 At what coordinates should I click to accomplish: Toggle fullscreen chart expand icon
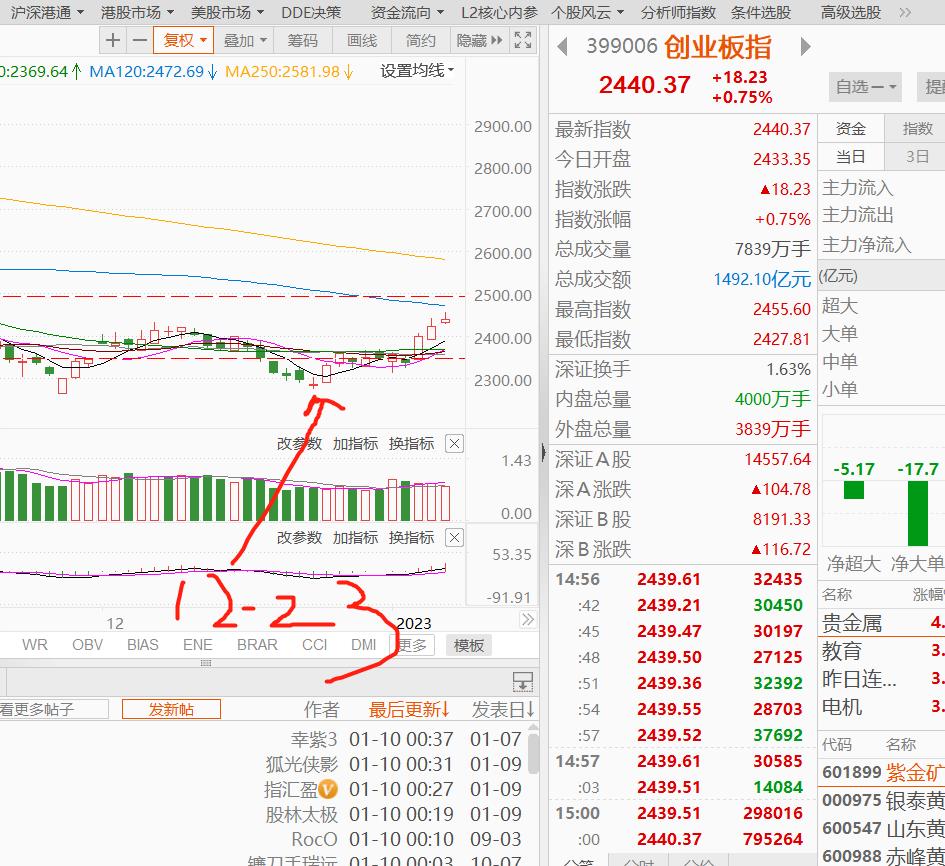pyautogui.click(x=523, y=40)
